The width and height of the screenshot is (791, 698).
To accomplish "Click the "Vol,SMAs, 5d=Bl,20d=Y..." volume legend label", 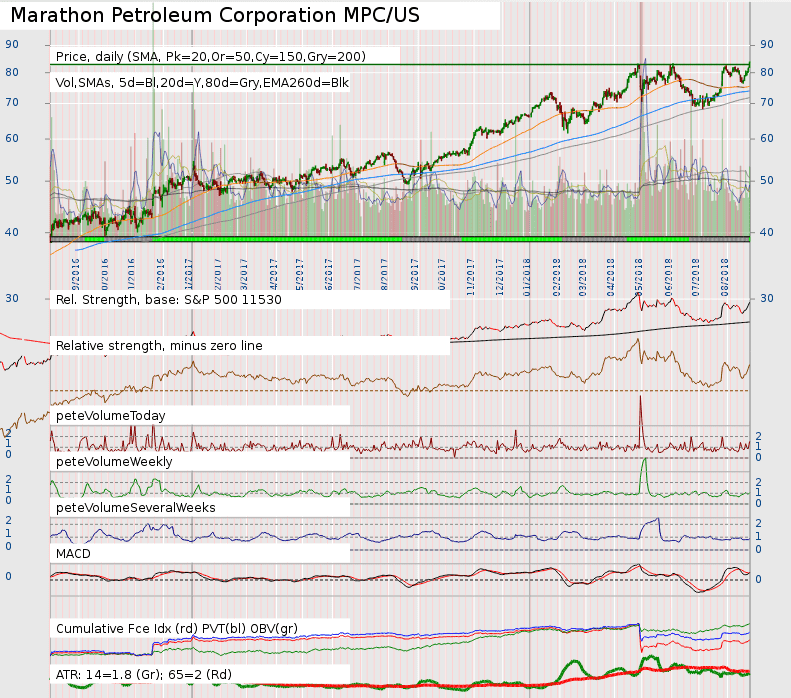I will [x=202, y=83].
